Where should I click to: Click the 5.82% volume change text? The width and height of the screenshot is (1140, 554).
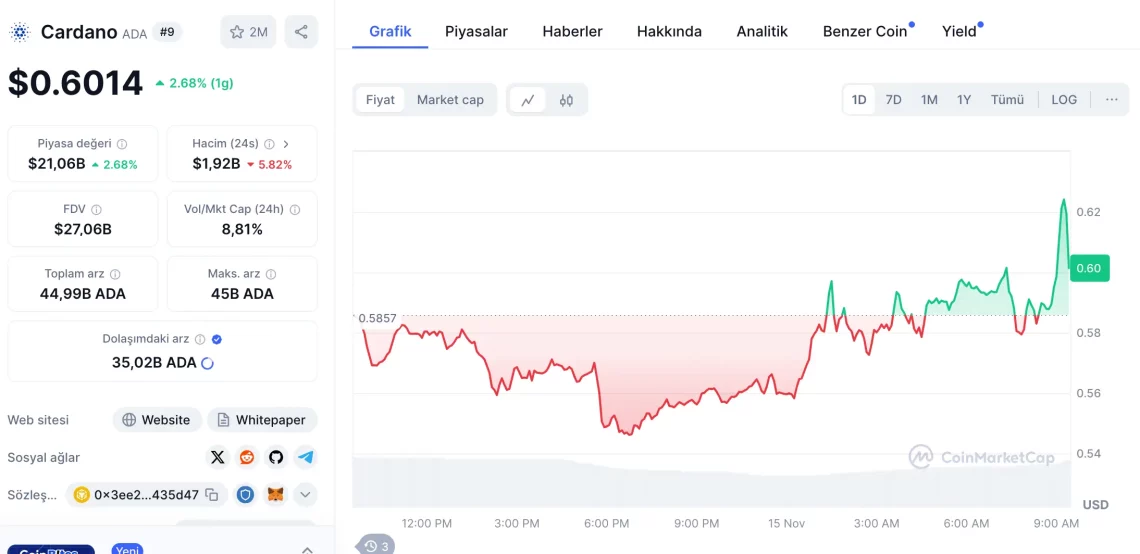tap(274, 165)
